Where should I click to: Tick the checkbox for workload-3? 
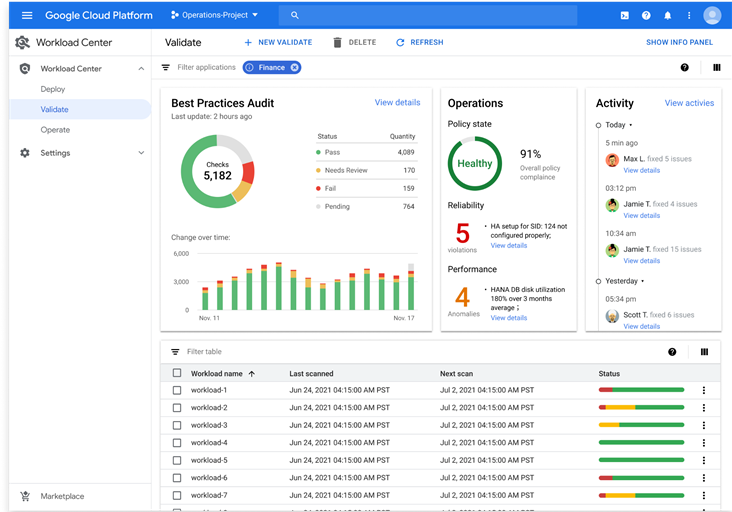tap(177, 425)
